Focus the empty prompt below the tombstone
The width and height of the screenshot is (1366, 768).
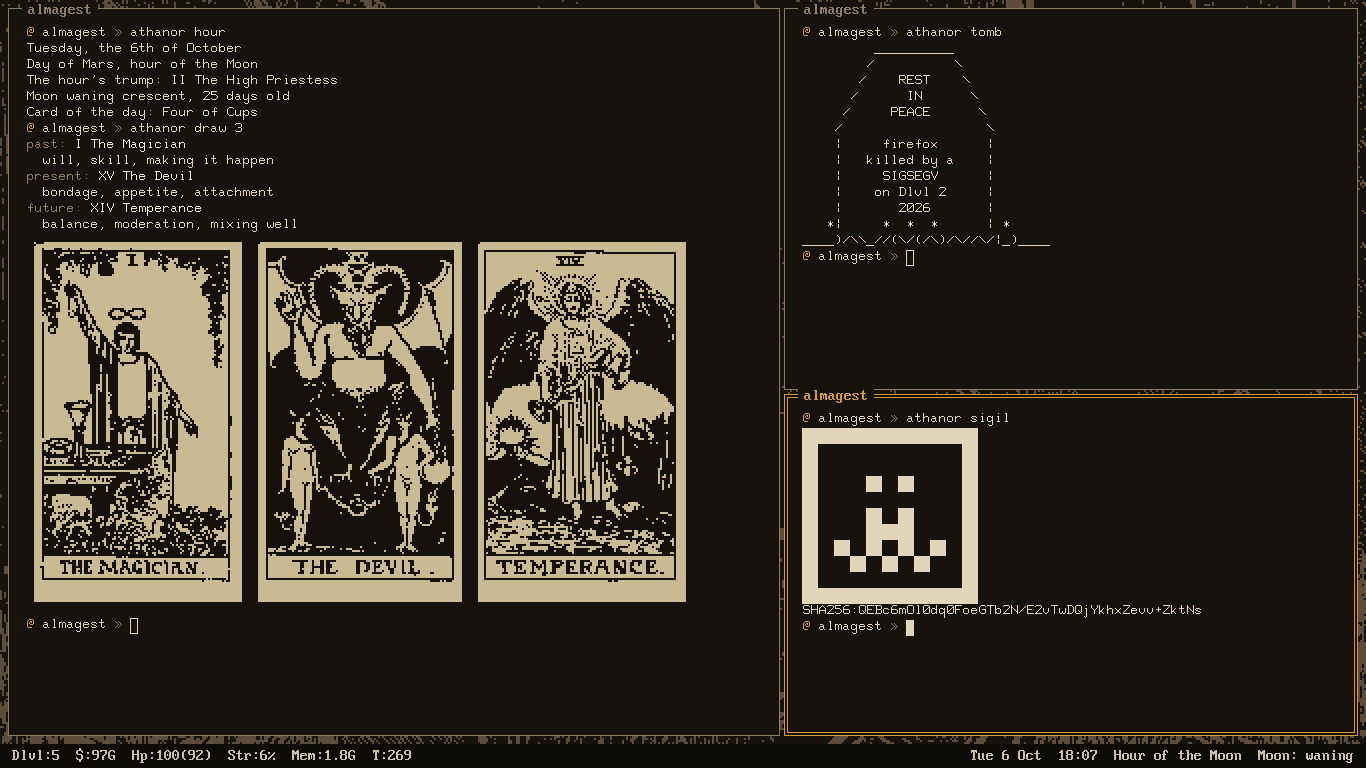[x=859, y=257]
